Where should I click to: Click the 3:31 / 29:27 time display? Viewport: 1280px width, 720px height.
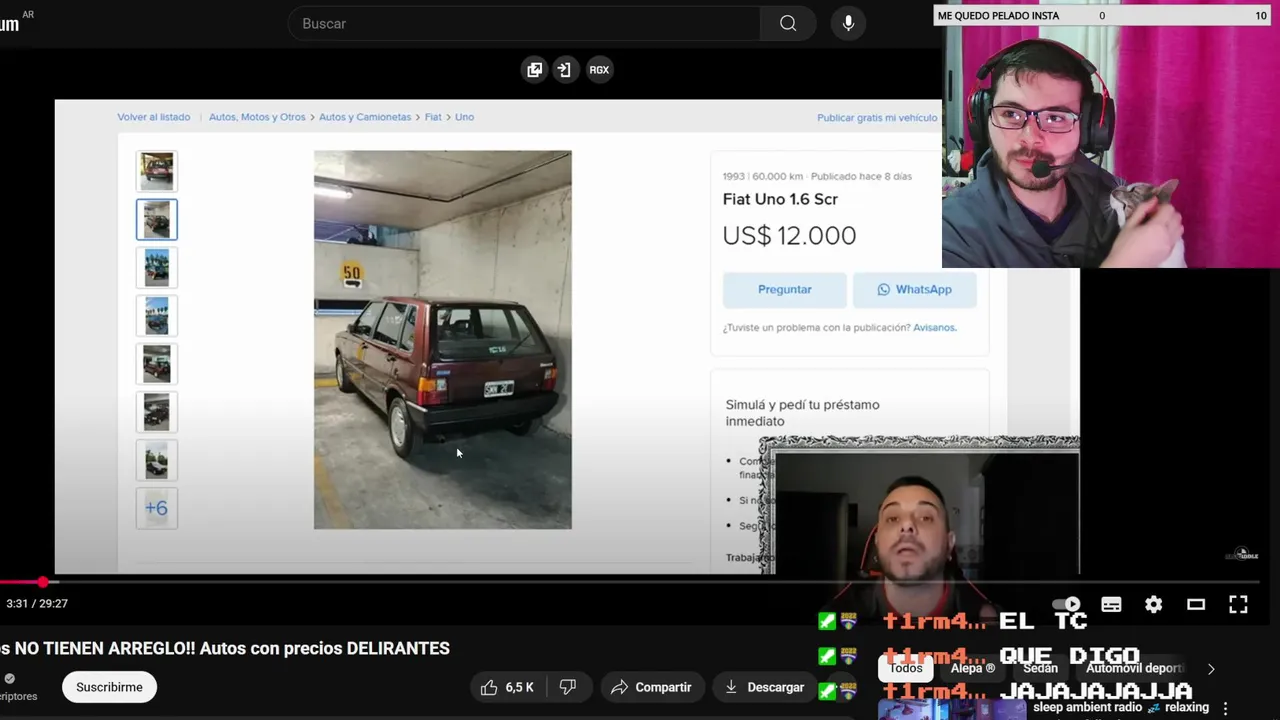(37, 604)
